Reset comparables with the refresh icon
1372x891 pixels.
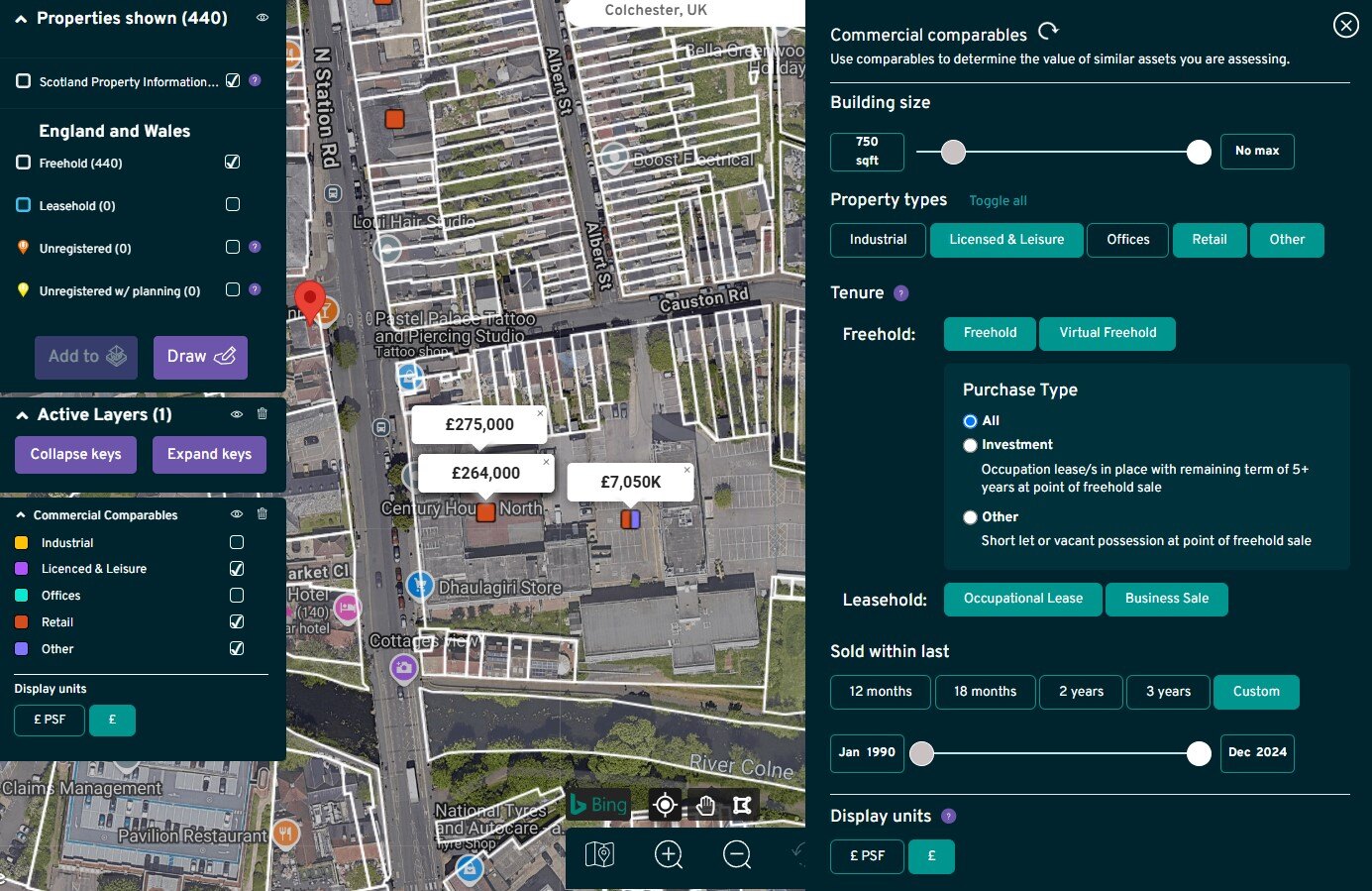pos(1048,33)
